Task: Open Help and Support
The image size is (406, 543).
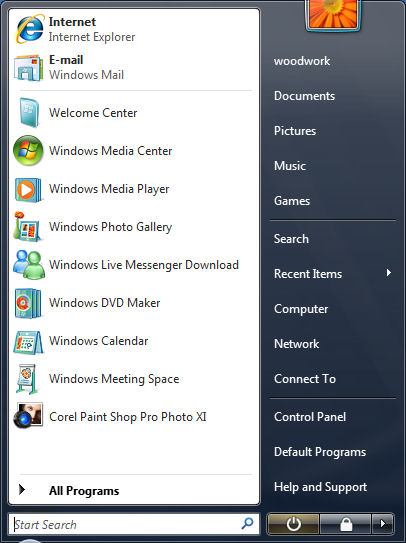Action: click(320, 487)
